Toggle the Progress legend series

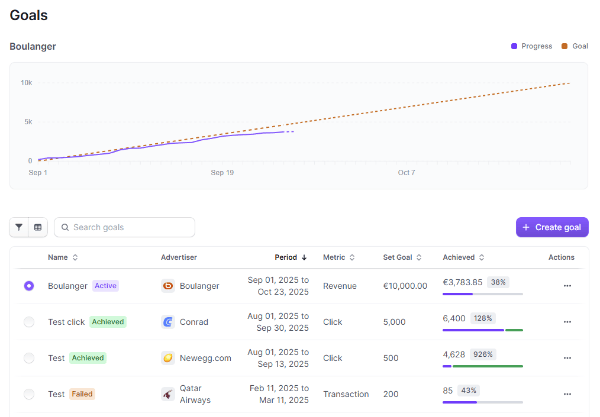click(x=530, y=46)
